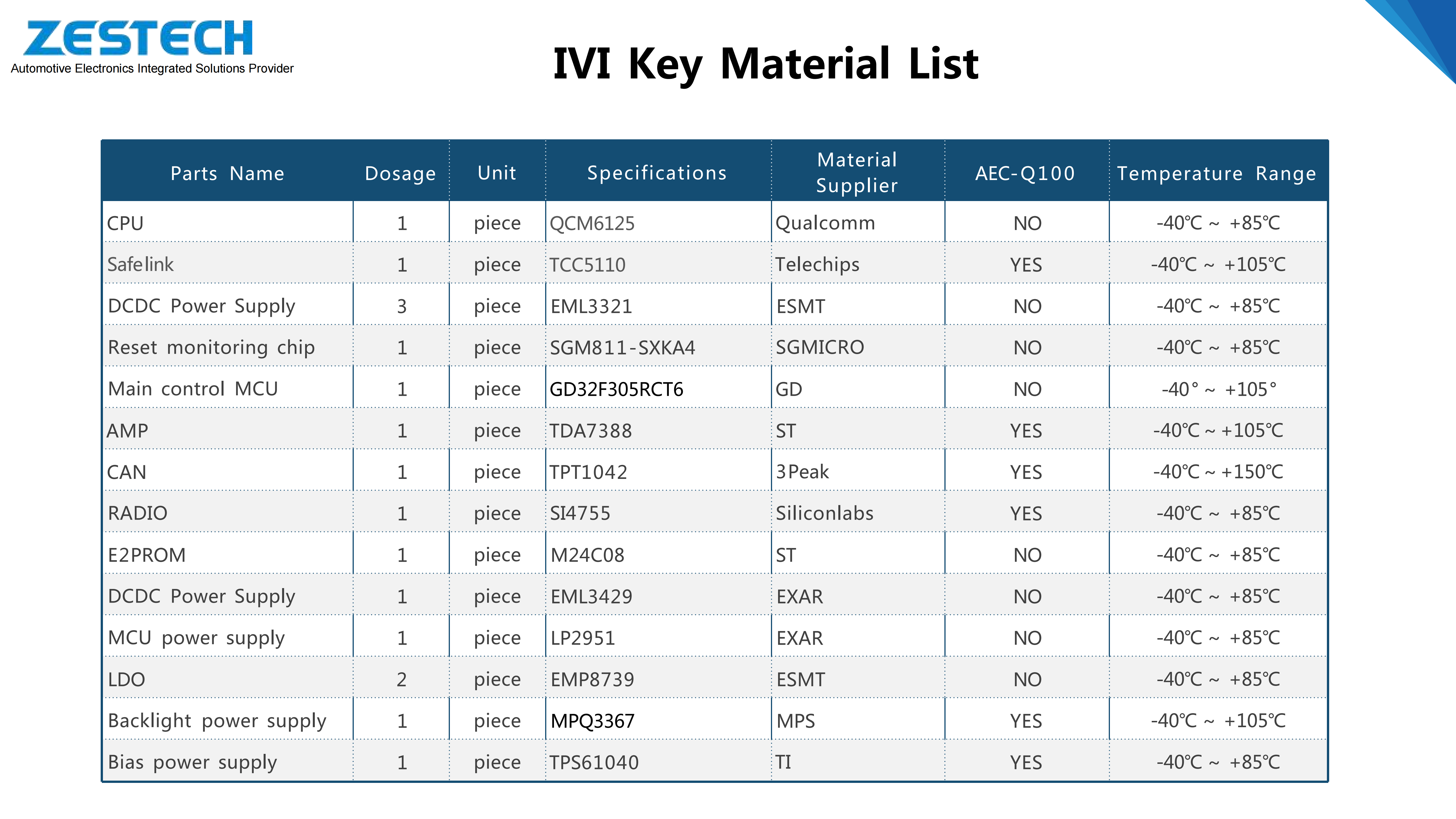
Task: Select the Bias power supply cell
Action: click(192, 762)
